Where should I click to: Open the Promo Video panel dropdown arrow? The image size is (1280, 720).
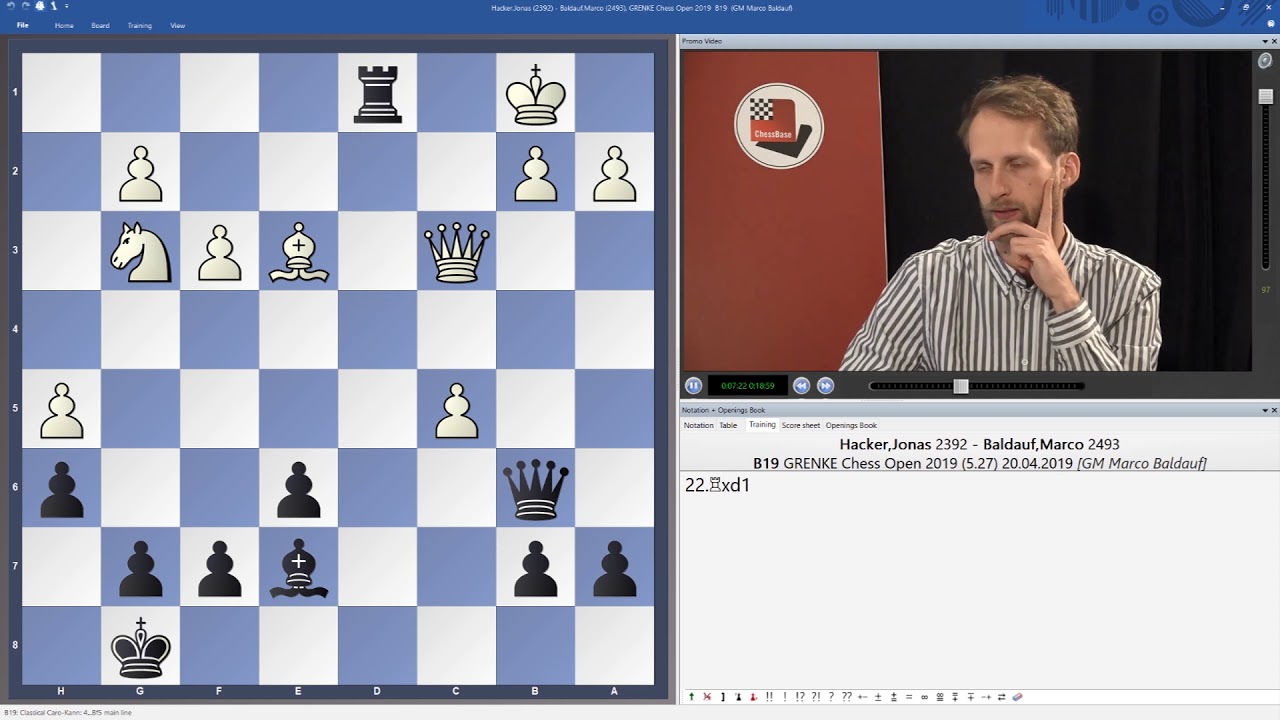pos(1265,41)
